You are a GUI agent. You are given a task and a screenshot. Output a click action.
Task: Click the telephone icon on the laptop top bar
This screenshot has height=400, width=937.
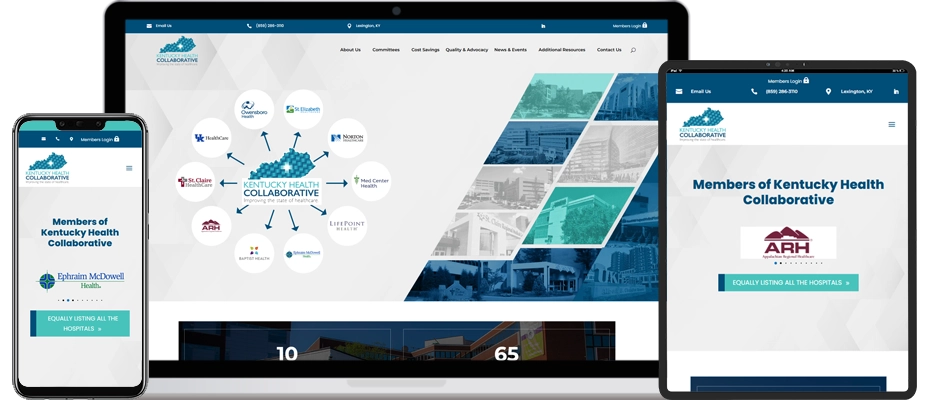click(249, 26)
